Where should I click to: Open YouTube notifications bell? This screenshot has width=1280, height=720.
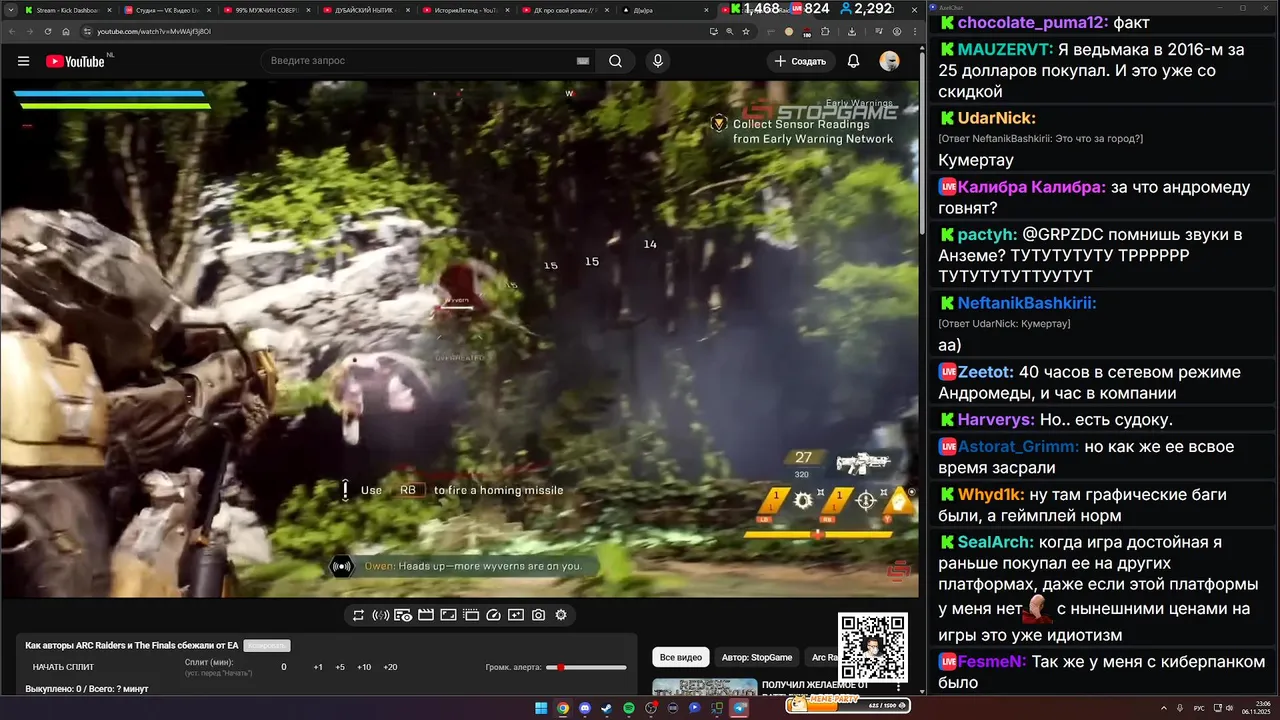tap(853, 61)
